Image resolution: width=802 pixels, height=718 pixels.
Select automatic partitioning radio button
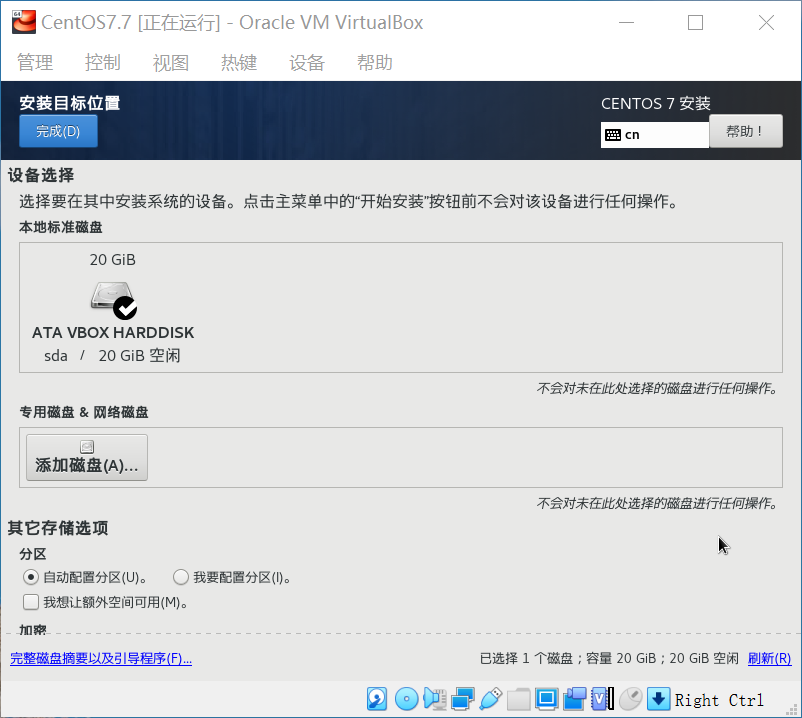point(31,577)
